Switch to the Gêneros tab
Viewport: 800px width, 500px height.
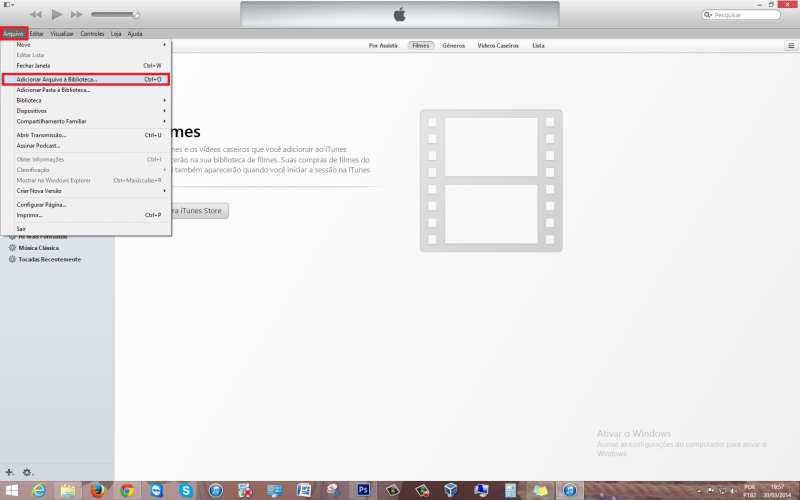point(453,46)
